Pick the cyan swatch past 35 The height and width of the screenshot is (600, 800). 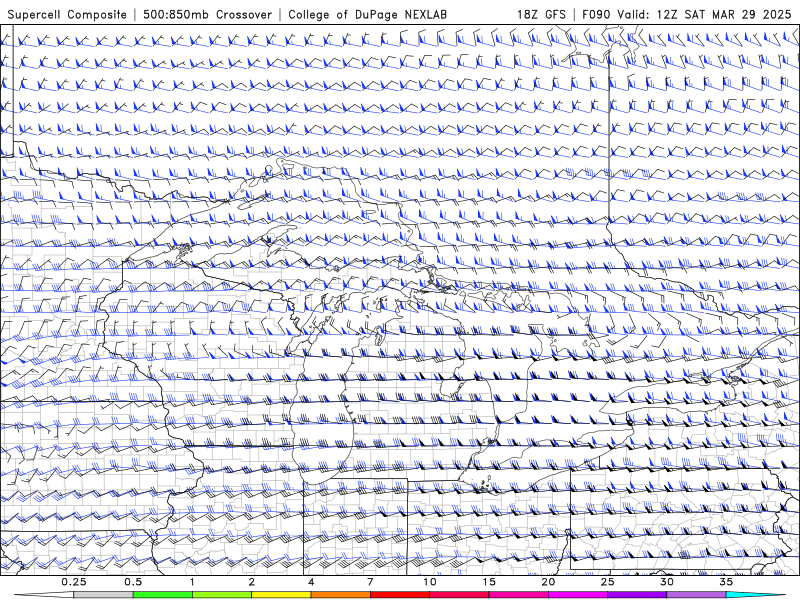(x=756, y=595)
